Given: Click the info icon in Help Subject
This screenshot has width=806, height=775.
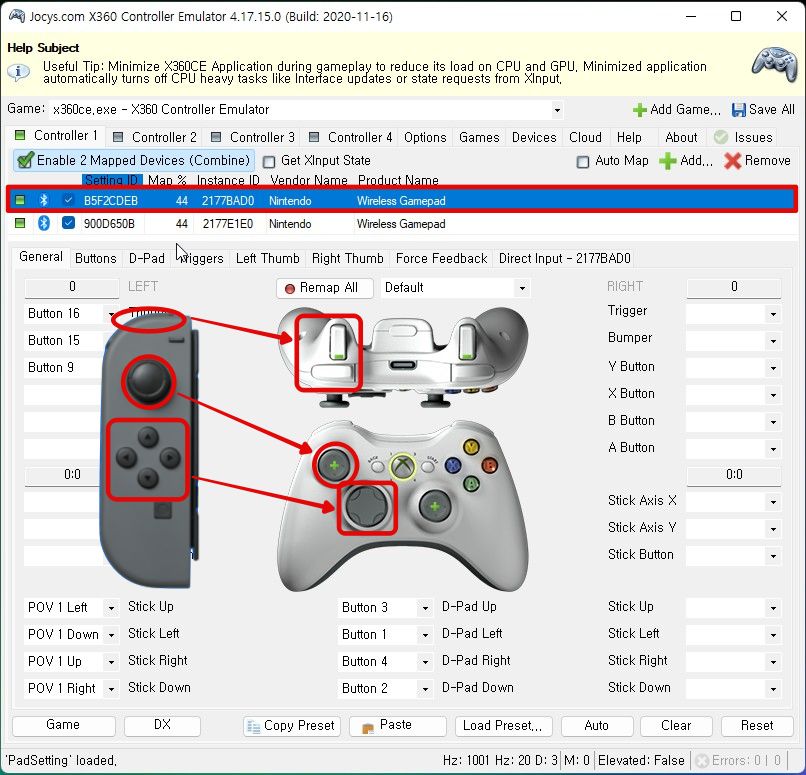Looking at the screenshot, I should 19,72.
